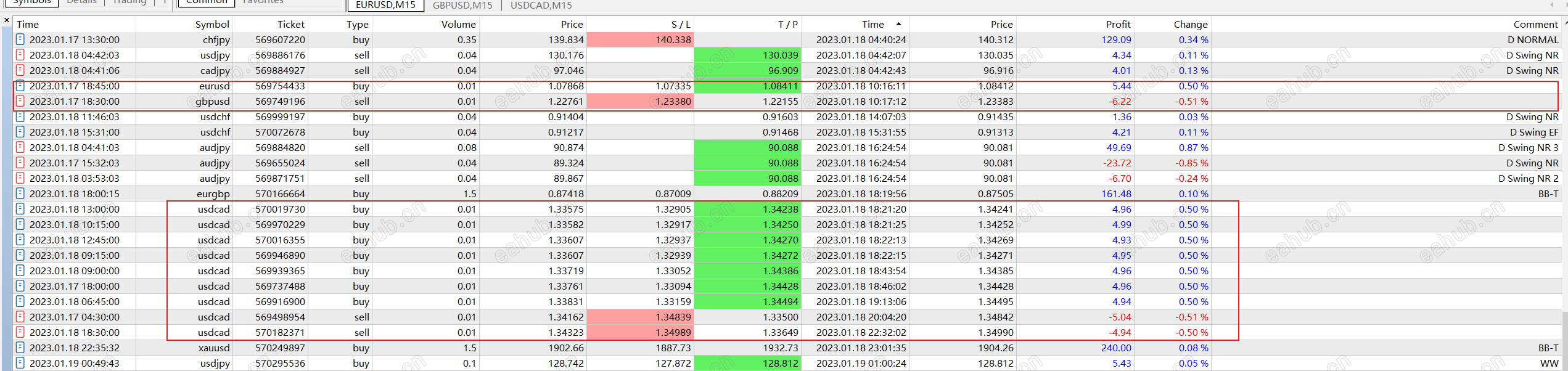Image resolution: width=1568 pixels, height=371 pixels.
Task: Click the red S/L cell 1.34839
Action: click(640, 317)
